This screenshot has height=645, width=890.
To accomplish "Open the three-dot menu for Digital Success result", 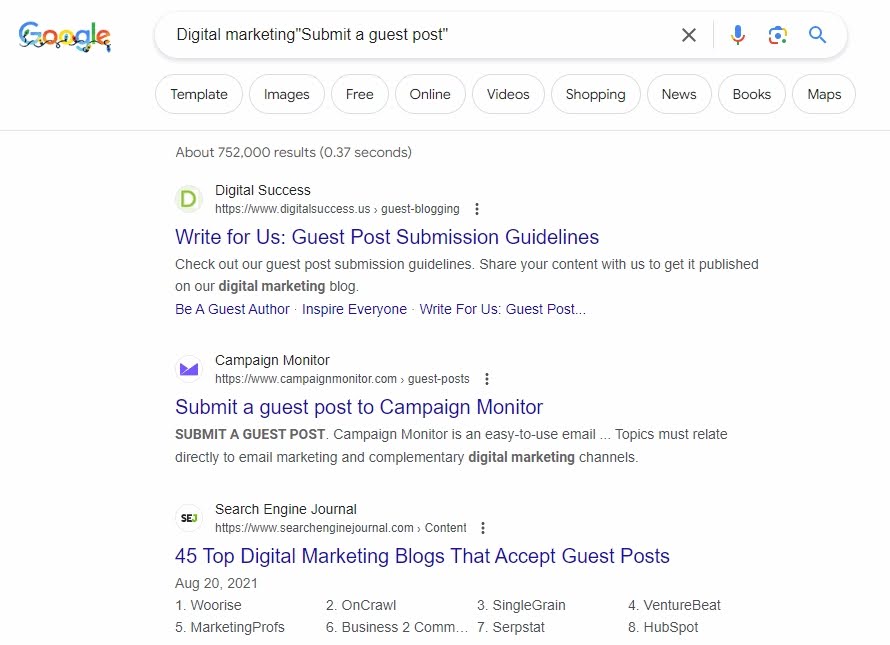I will coord(477,209).
